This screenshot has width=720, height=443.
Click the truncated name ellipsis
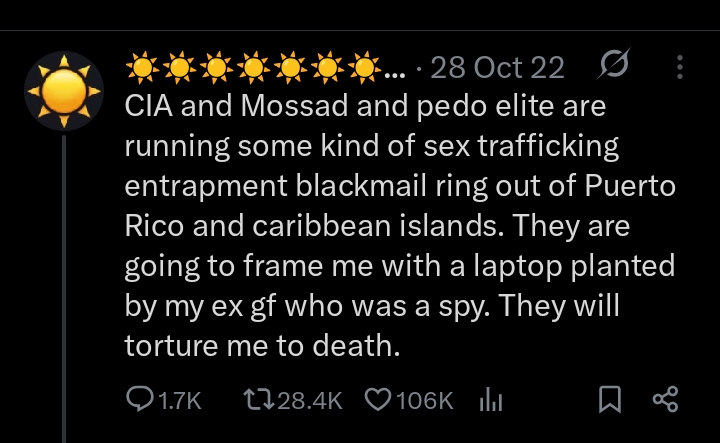394,70
